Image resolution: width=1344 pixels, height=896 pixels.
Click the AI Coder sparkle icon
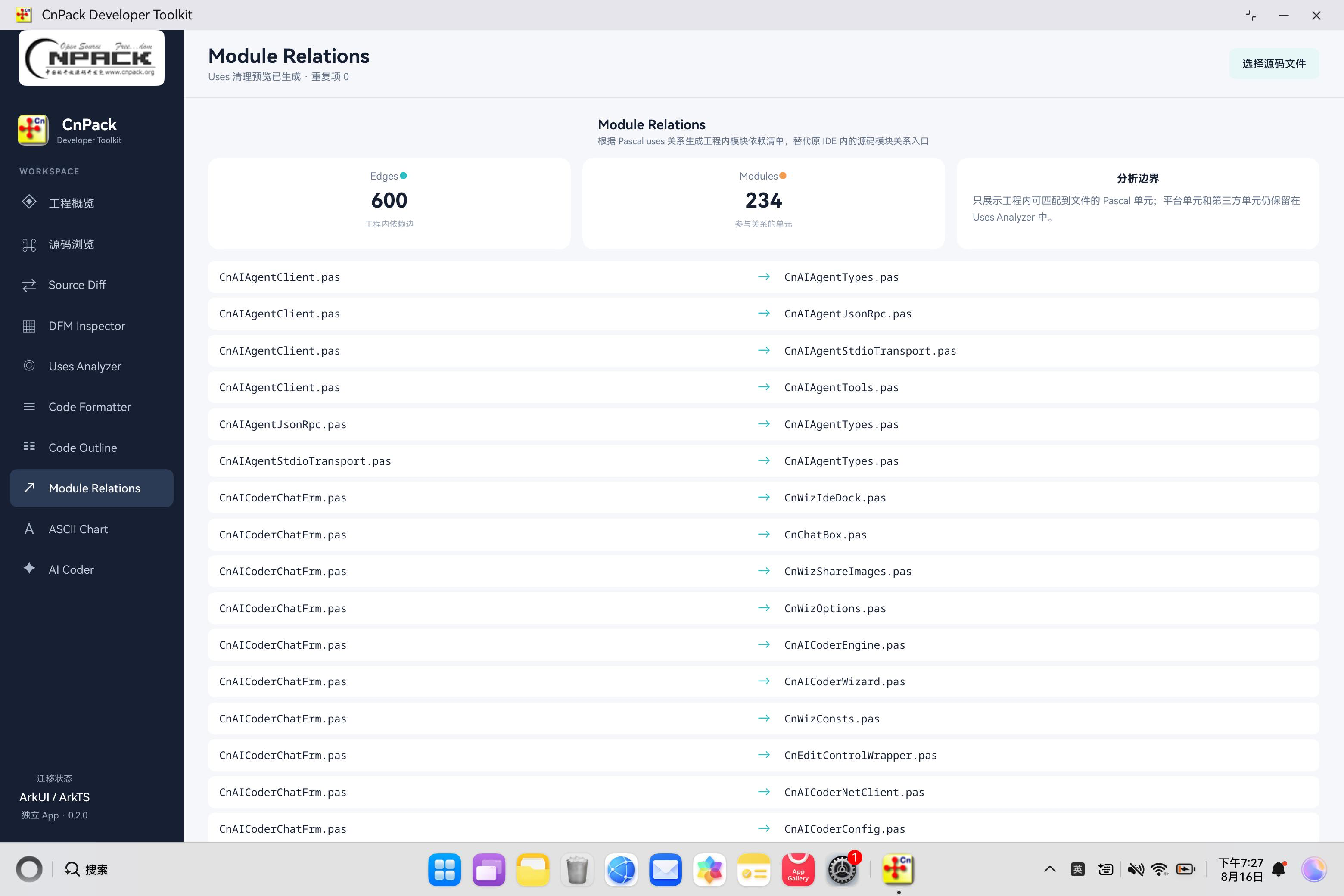tap(29, 569)
